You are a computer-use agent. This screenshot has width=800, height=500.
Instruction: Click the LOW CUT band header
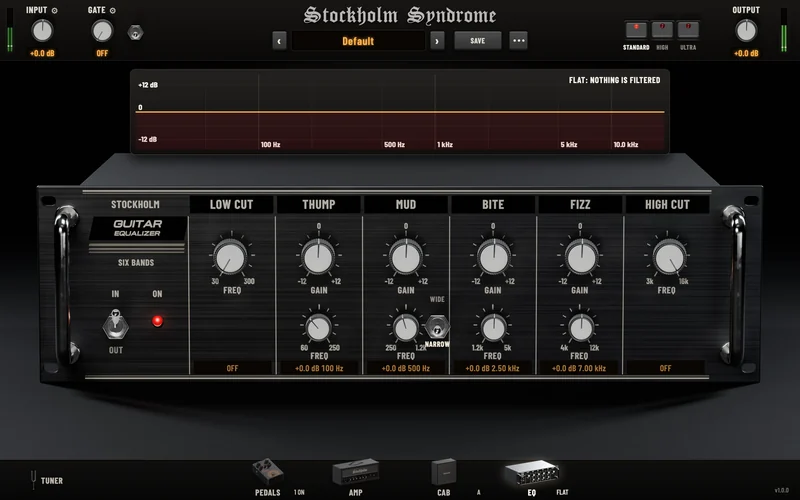point(231,205)
